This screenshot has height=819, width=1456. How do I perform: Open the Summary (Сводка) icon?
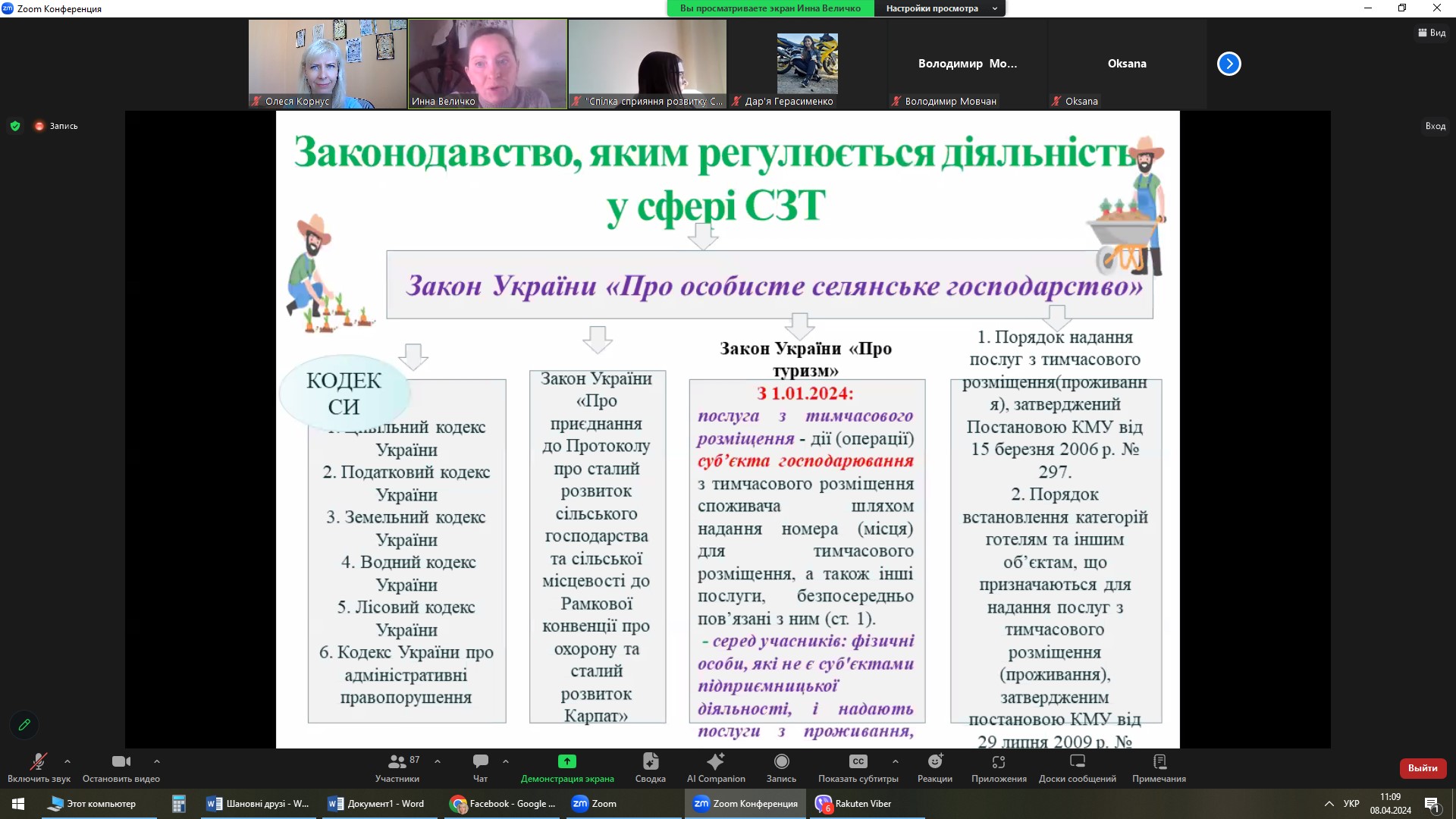[x=650, y=762]
